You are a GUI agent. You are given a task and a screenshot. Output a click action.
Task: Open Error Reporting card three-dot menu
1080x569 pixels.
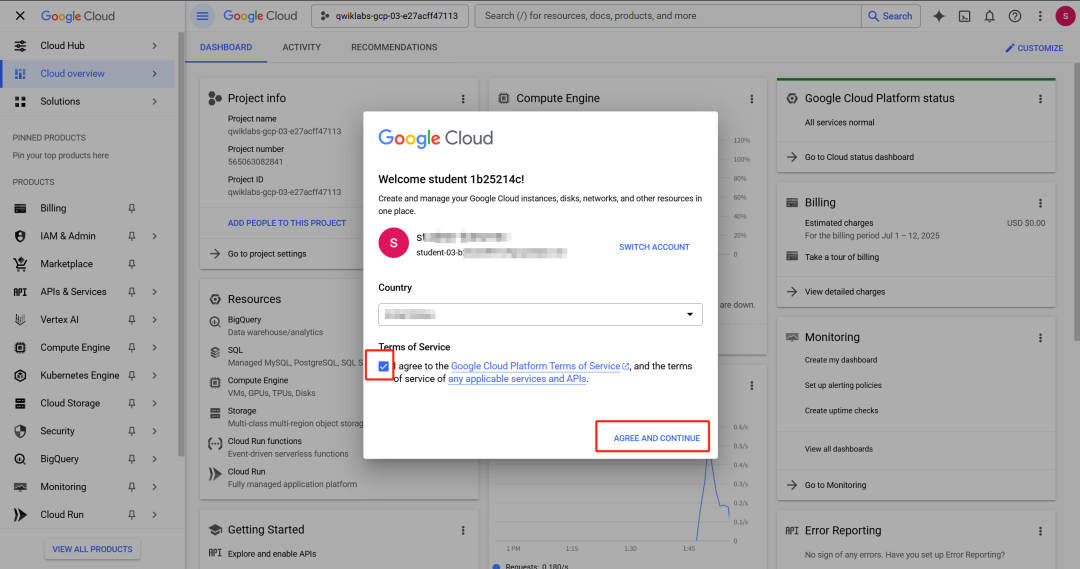tap(1040, 531)
